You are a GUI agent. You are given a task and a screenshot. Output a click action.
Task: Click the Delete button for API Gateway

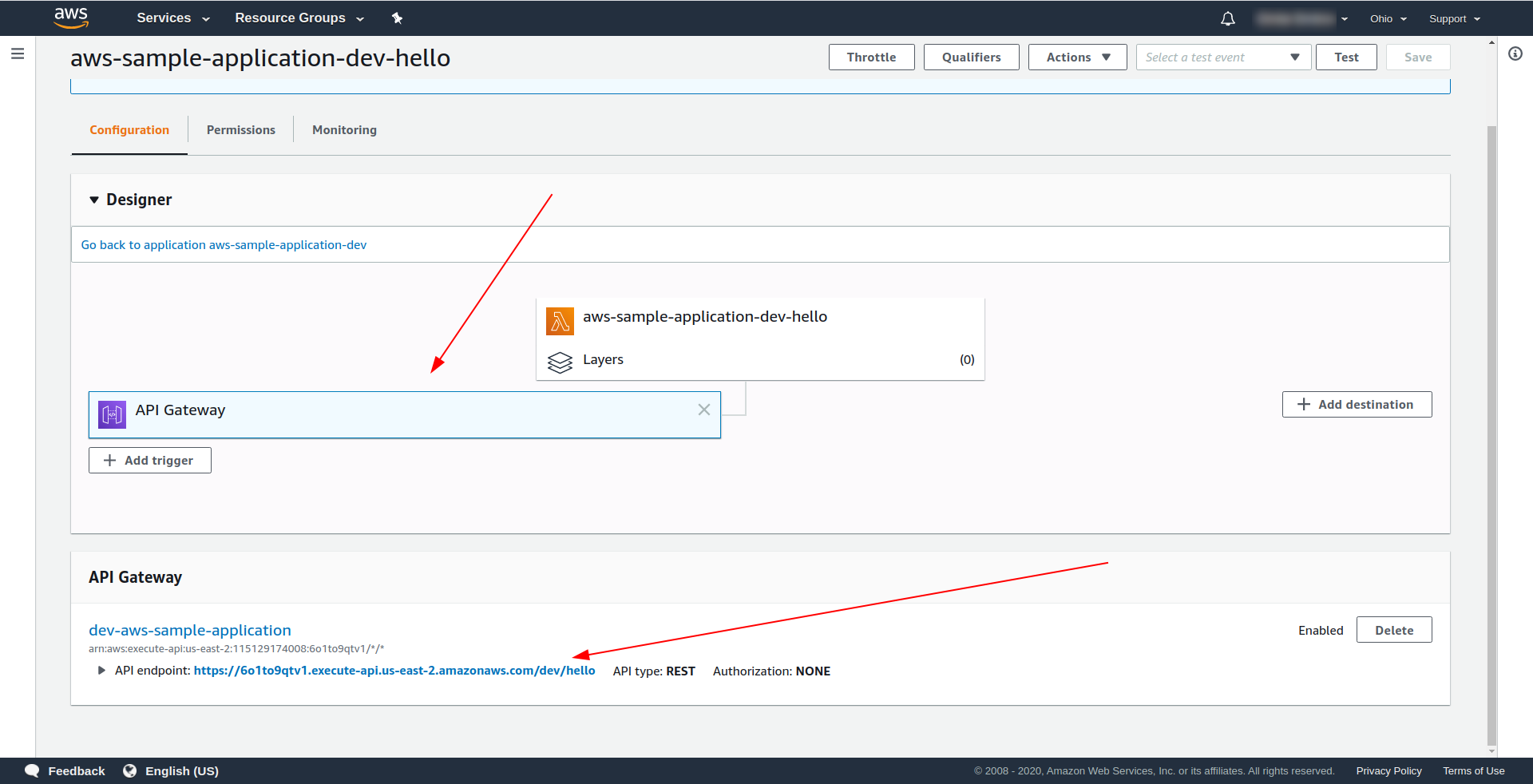point(1394,630)
